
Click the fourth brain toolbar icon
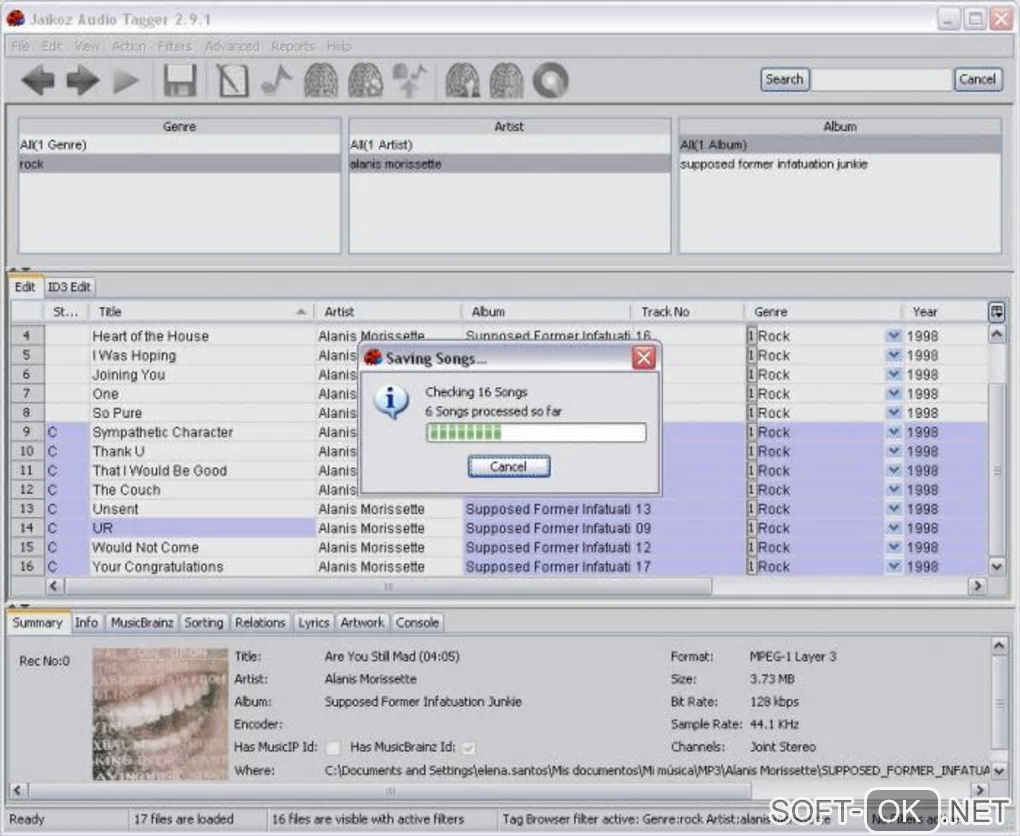click(506, 81)
